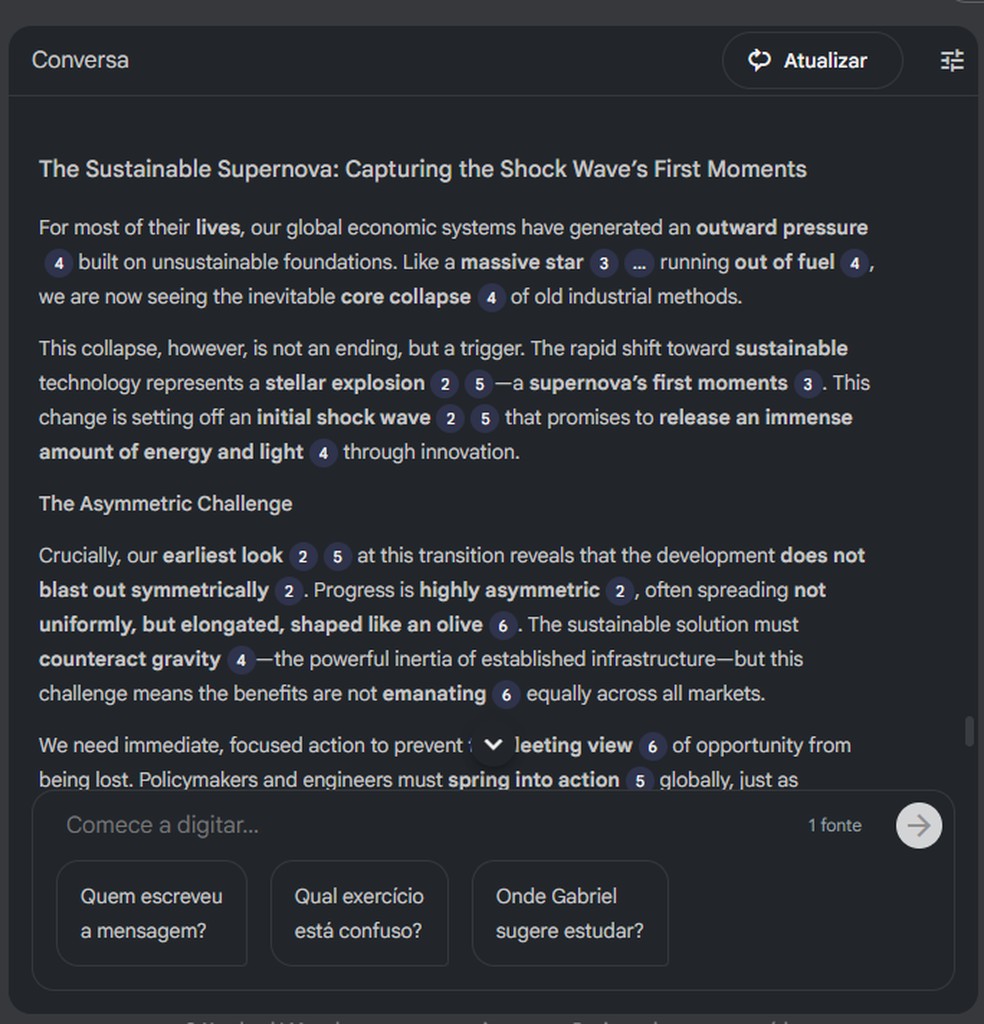Open chat settings sliders icon

pos(952,61)
